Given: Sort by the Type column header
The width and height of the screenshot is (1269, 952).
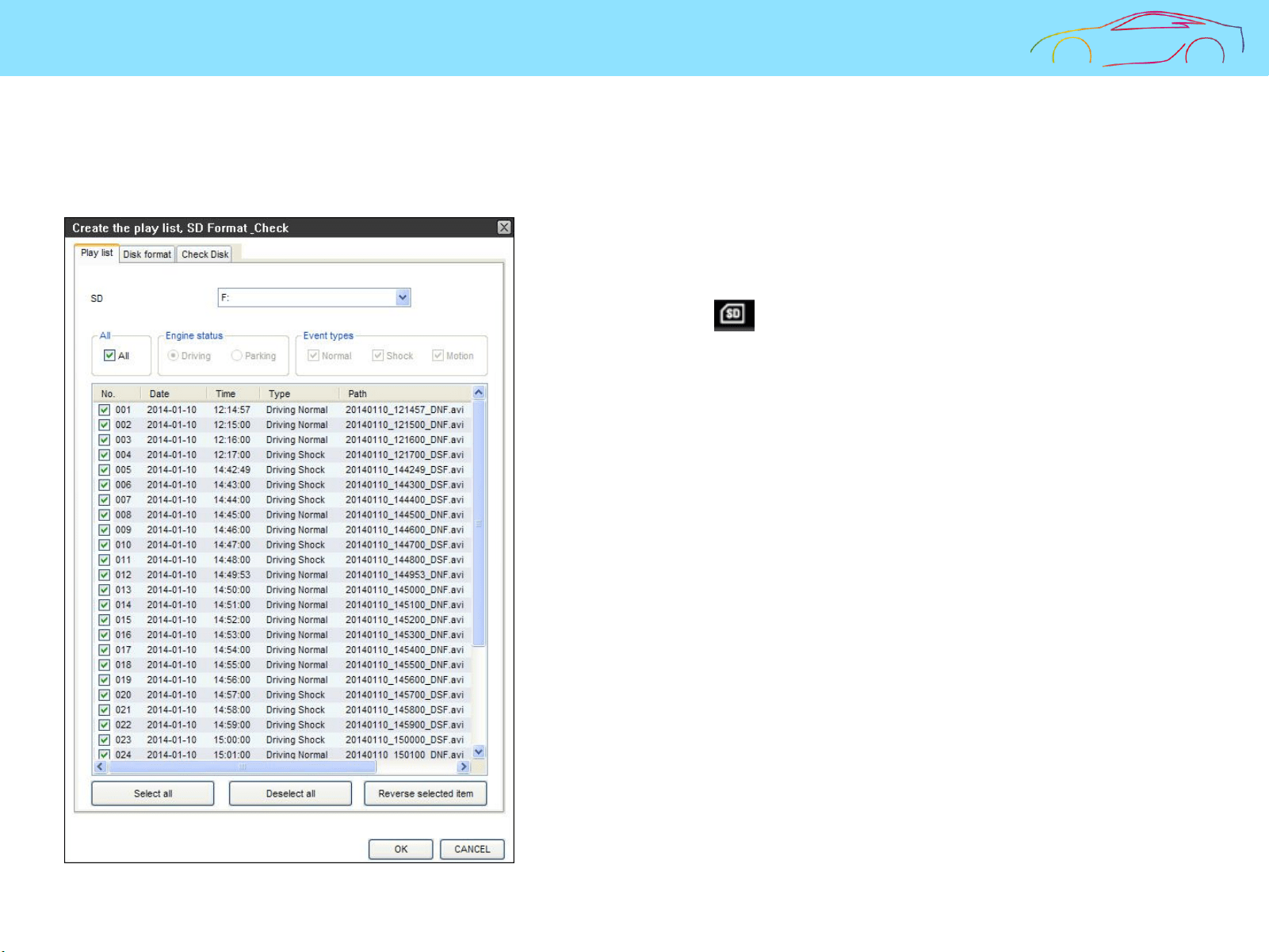Looking at the screenshot, I should 300,393.
